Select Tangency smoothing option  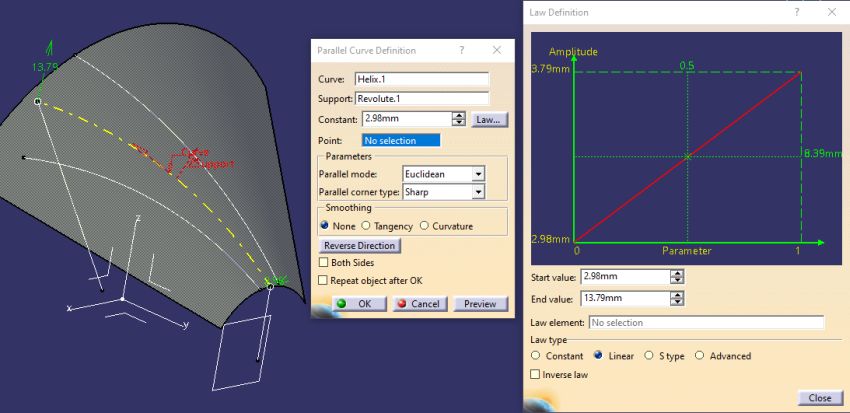pos(366,226)
